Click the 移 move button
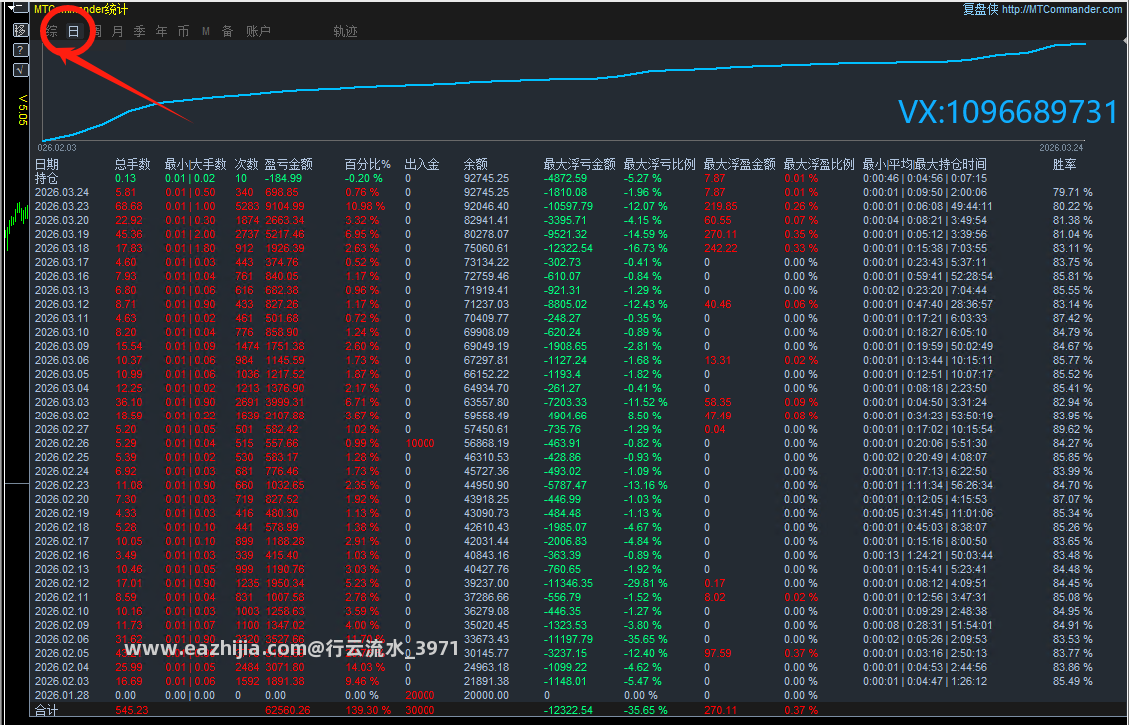Screen dimensions: 1129x725 20,30
